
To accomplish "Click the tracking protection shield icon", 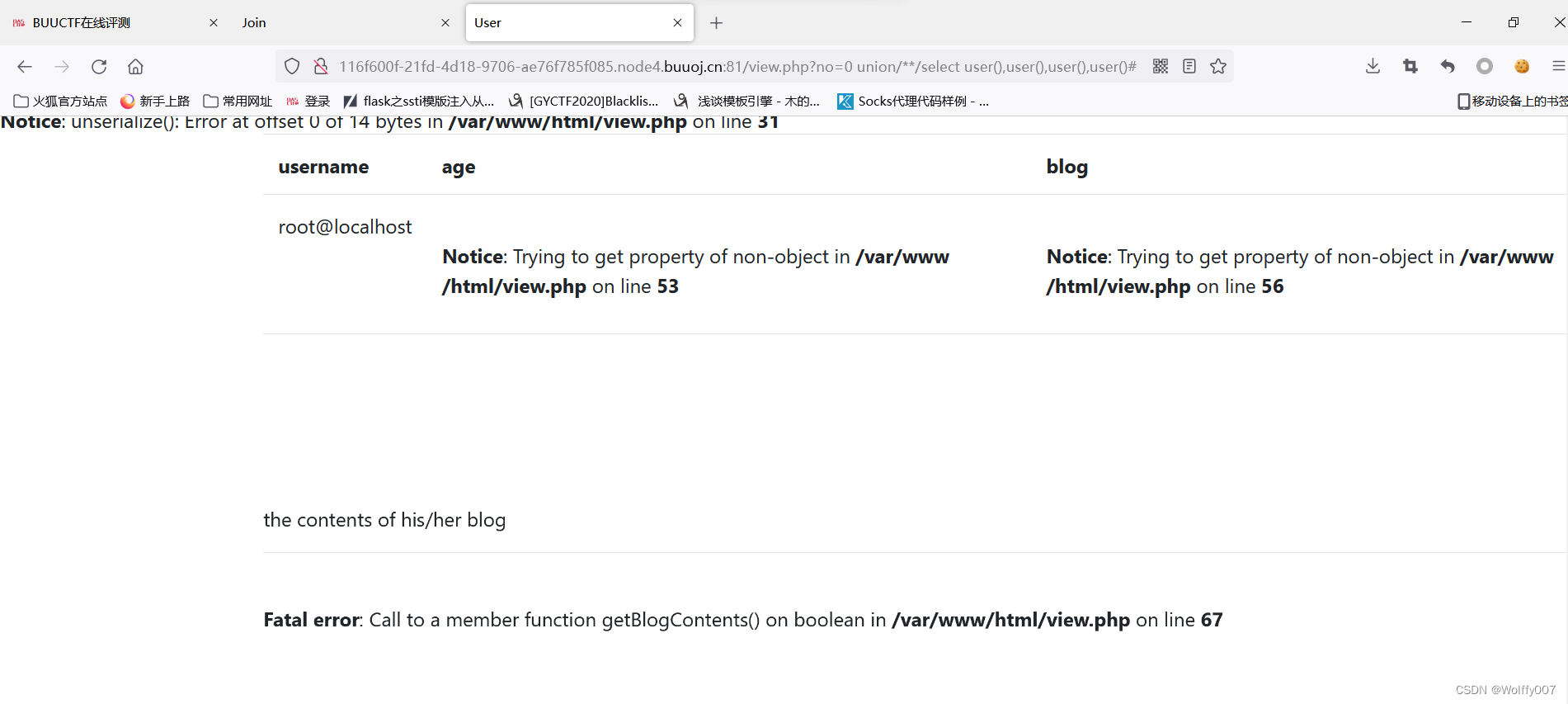I will click(292, 67).
